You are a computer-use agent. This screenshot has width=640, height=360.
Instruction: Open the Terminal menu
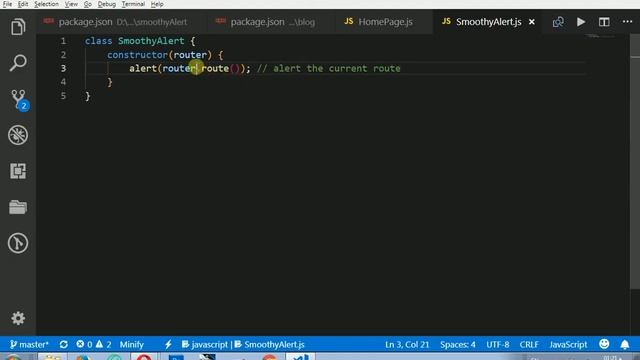pos(133,4)
